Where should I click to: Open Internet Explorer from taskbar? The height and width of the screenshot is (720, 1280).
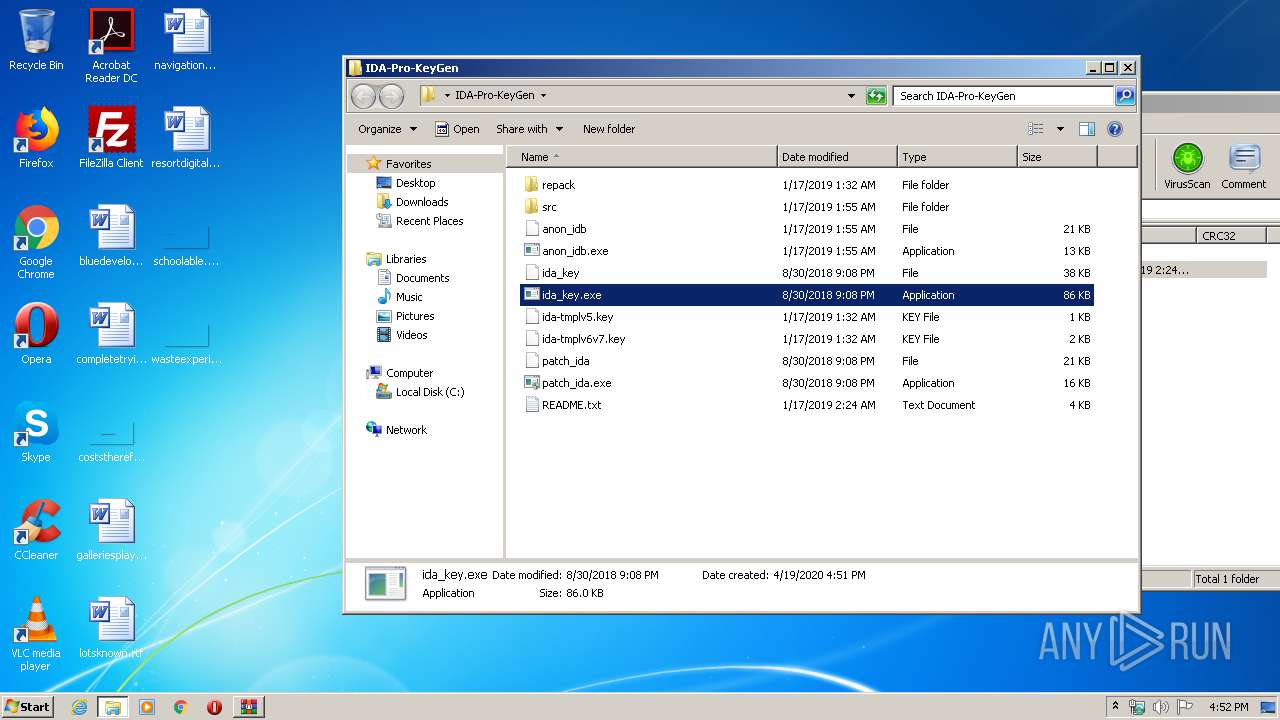tap(79, 707)
